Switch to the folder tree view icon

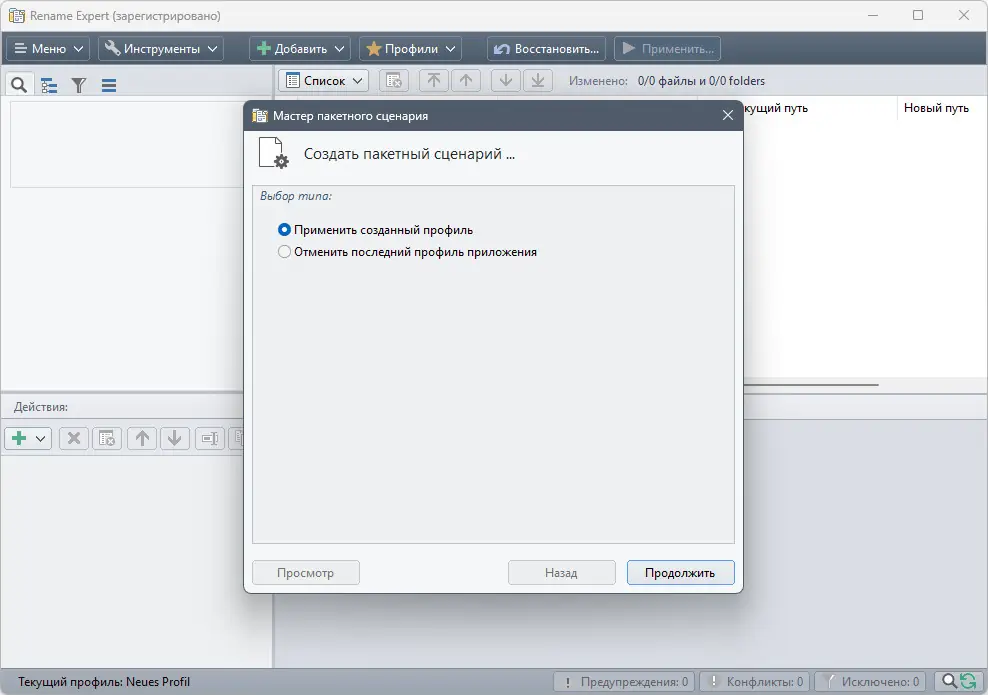tap(49, 85)
